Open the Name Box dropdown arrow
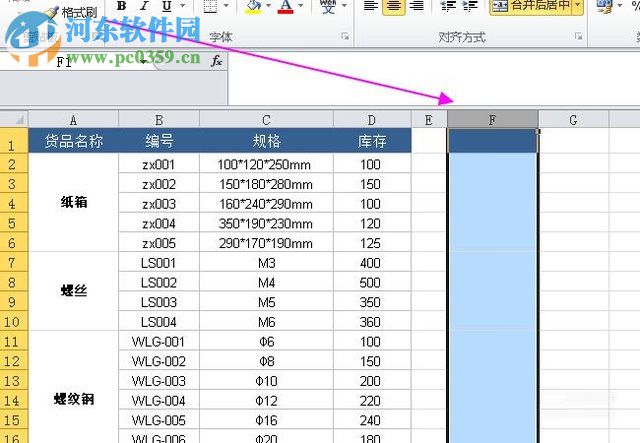Viewport: 640px width, 443px height. click(144, 62)
